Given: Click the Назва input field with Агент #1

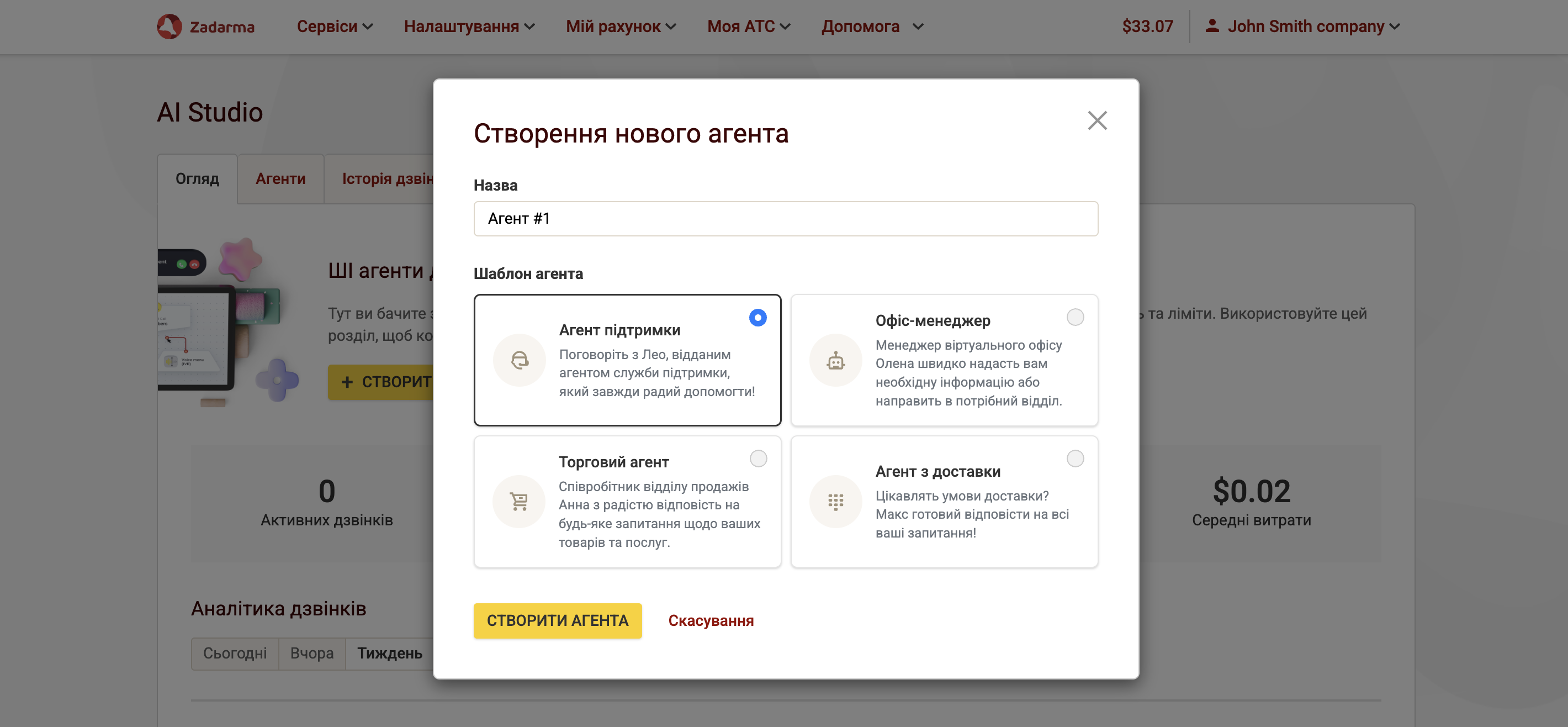Looking at the screenshot, I should 785,219.
